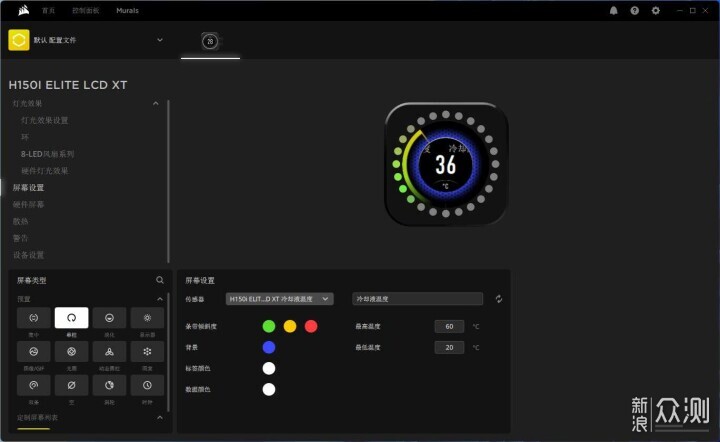Open the settings gear icon
This screenshot has width=720, height=442.
coord(656,11)
